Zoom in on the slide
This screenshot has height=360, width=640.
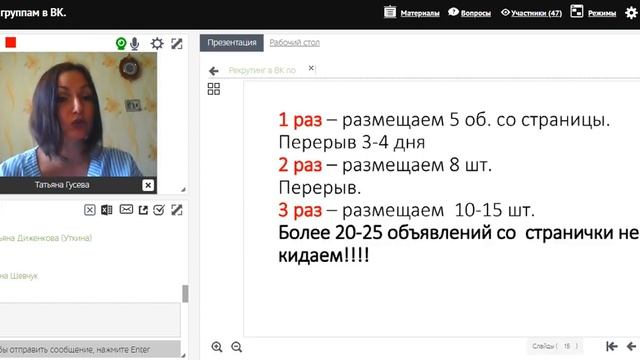pos(217,347)
